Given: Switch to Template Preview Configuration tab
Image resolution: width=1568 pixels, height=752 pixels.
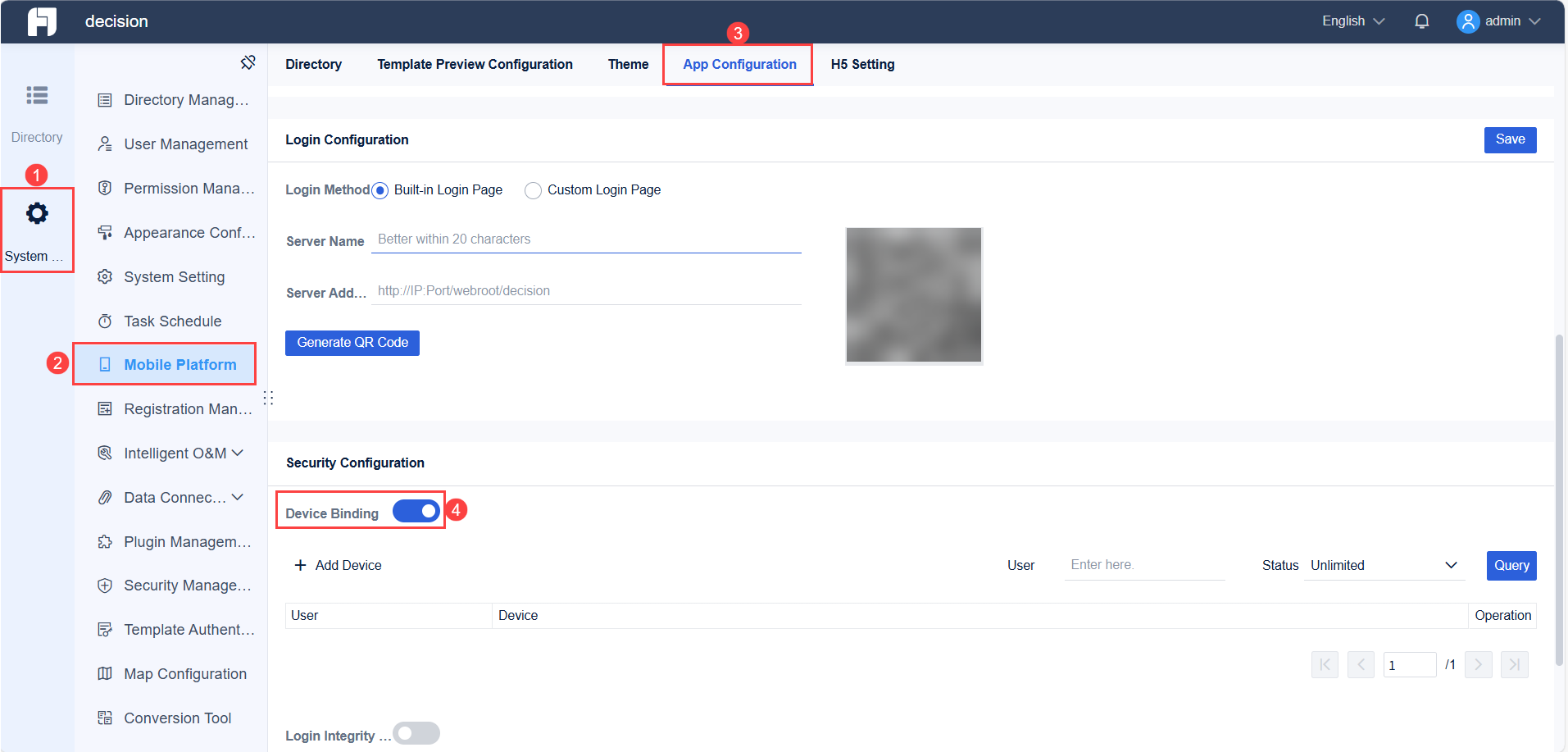Looking at the screenshot, I should tap(475, 65).
